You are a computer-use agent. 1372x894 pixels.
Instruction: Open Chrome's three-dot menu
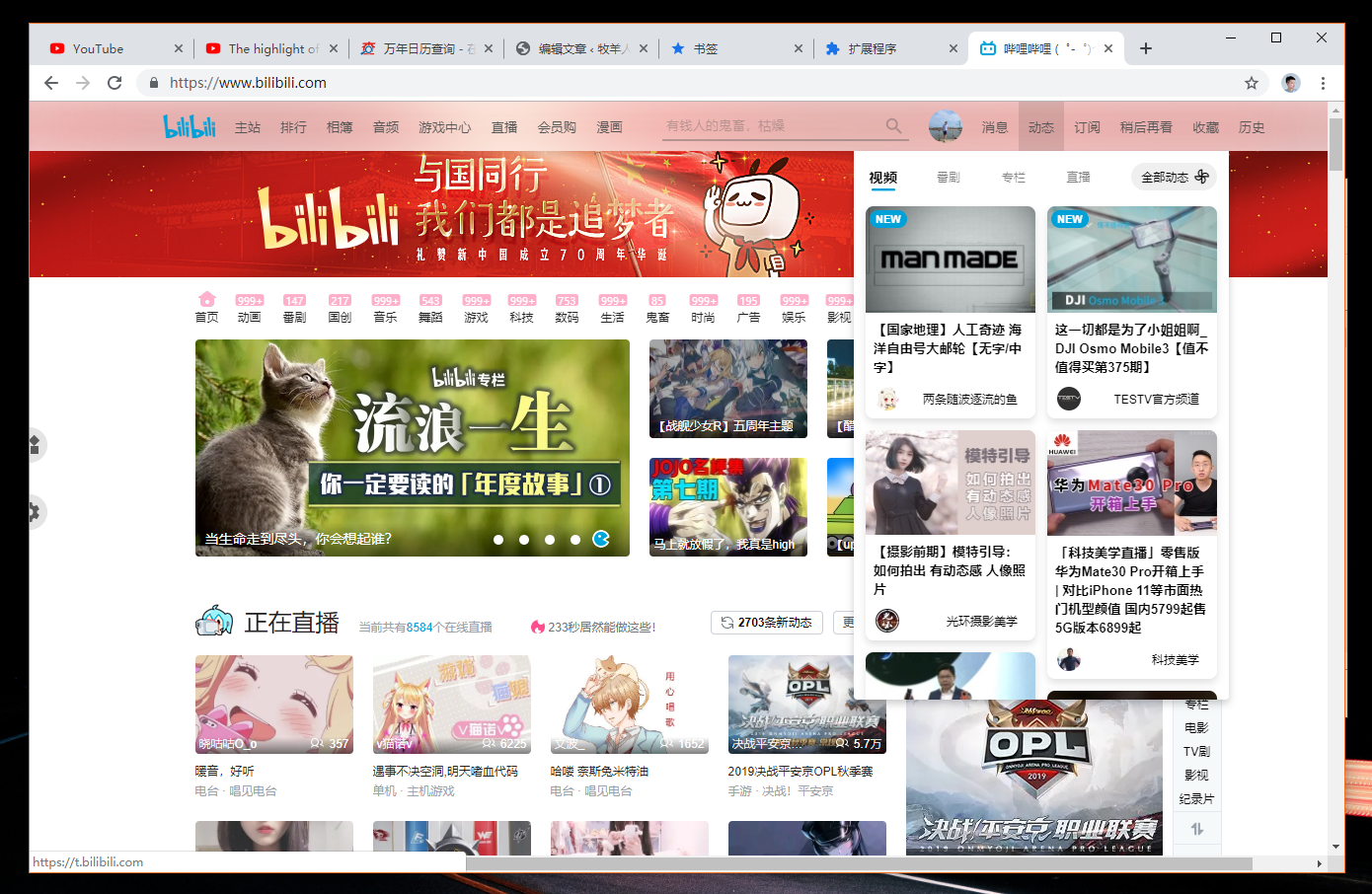1323,83
